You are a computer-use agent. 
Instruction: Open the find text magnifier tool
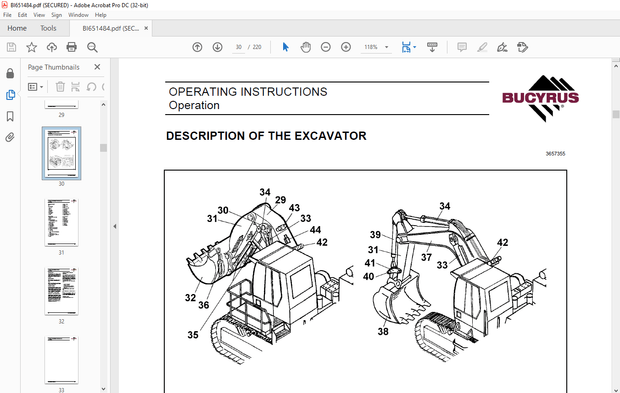[x=92, y=47]
